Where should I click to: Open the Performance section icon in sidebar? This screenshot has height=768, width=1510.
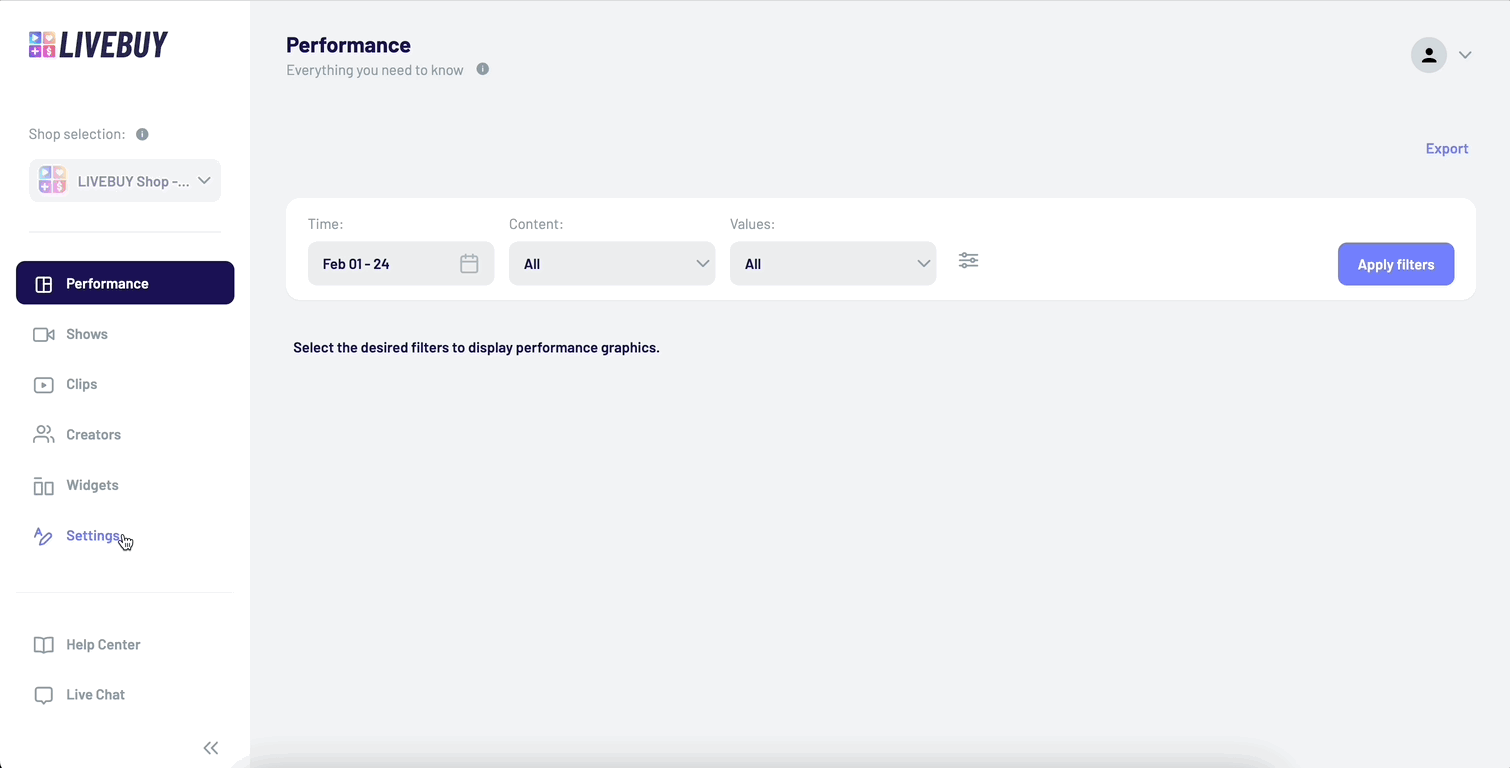pos(43,283)
